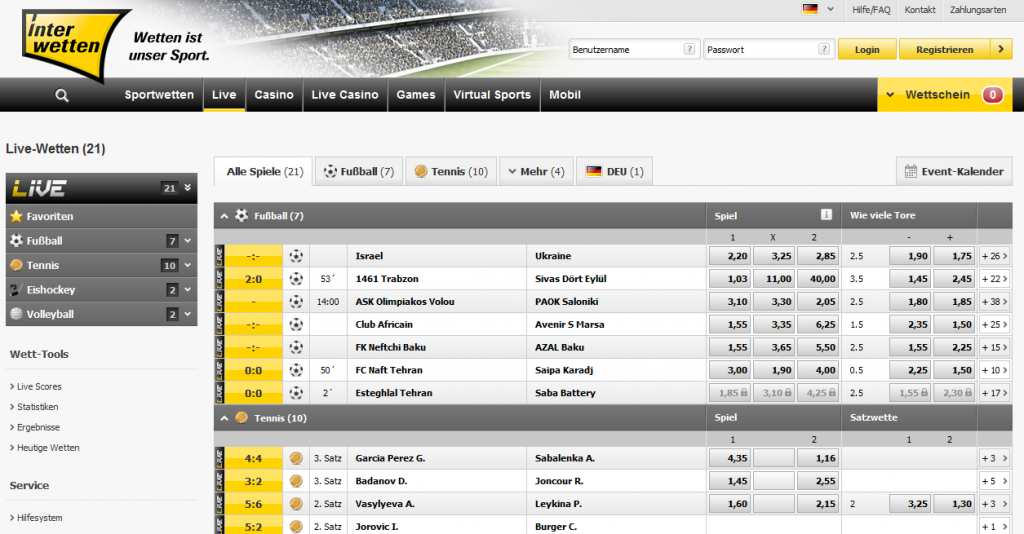The height and width of the screenshot is (534, 1024).
Task: Open the search magnifier icon
Action: coord(62,95)
